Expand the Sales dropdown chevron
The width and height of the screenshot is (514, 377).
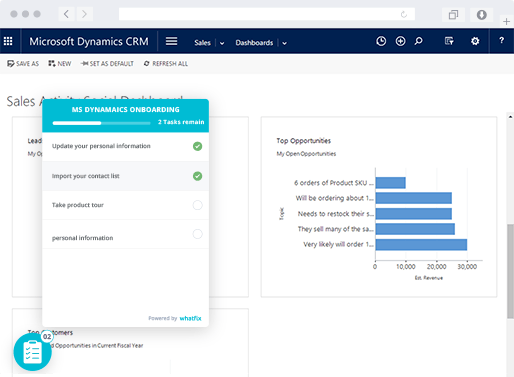[222, 43]
